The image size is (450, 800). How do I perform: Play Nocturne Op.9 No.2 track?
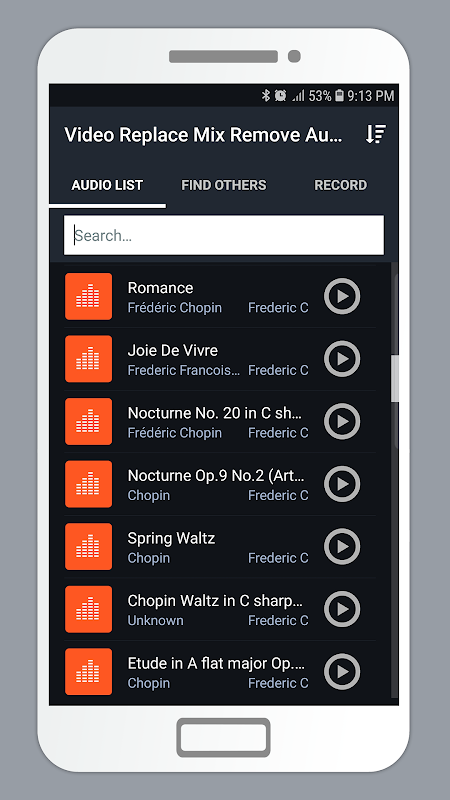tap(342, 484)
